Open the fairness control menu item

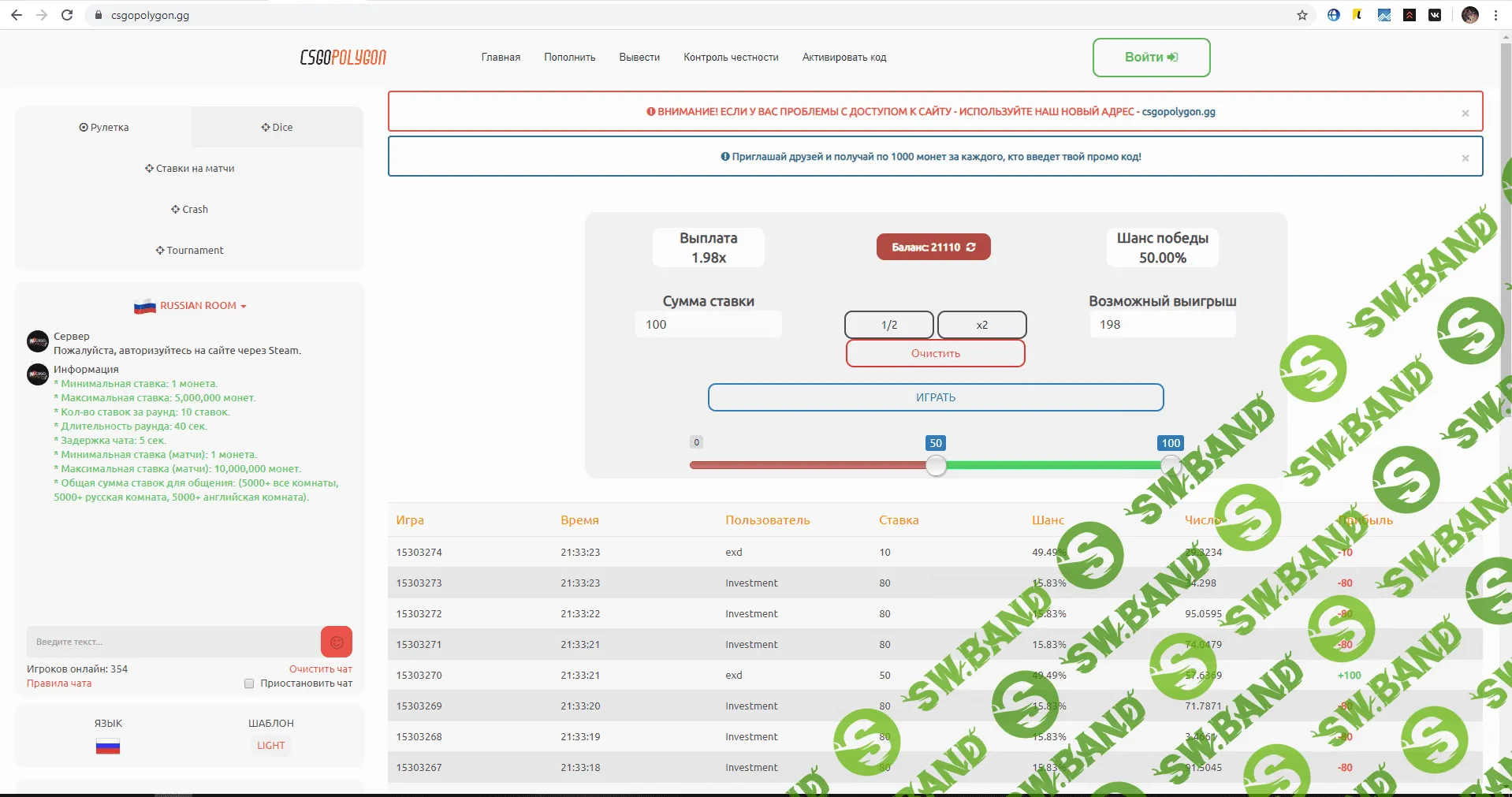pyautogui.click(x=730, y=58)
